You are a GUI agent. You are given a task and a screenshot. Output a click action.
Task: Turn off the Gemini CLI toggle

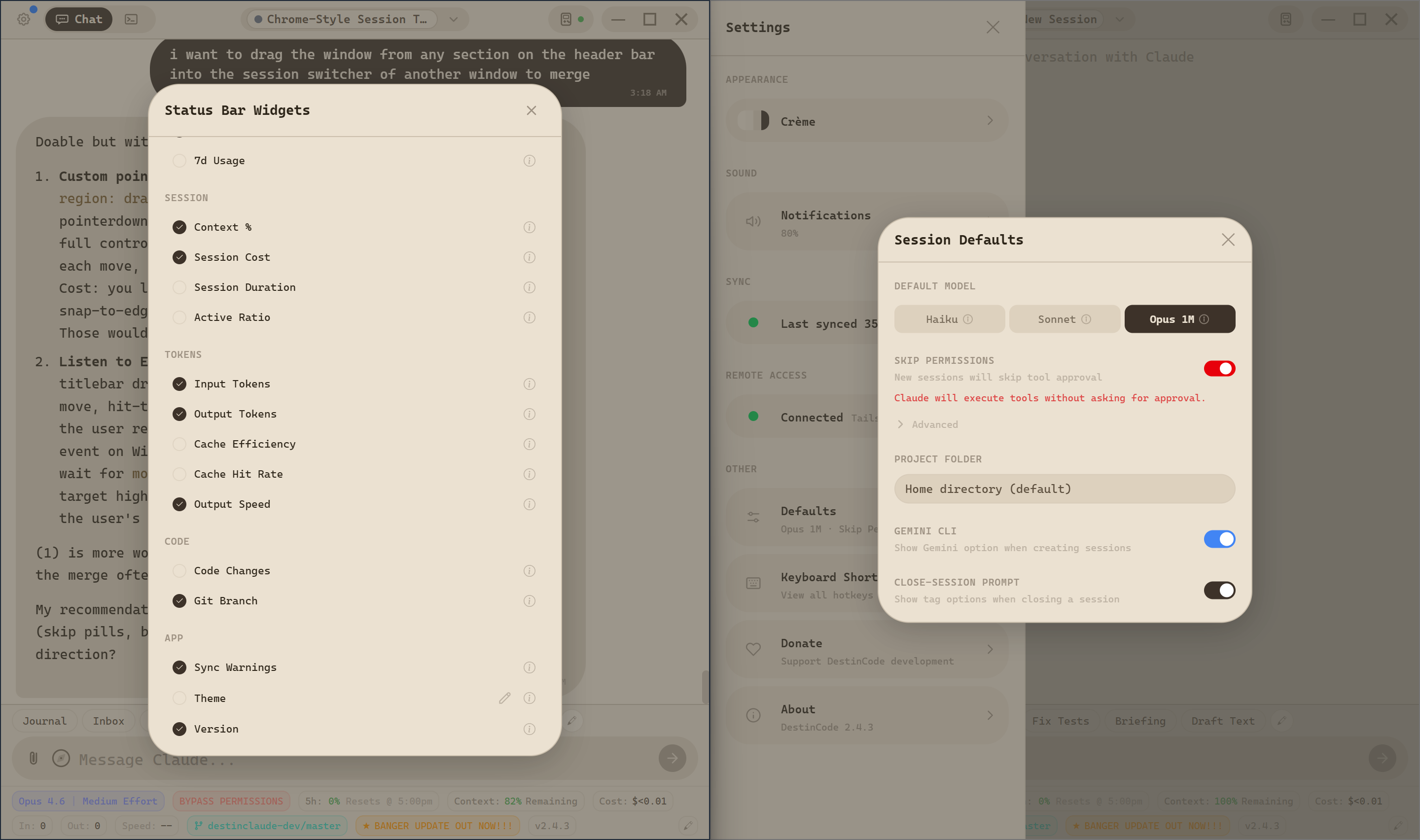point(1220,539)
